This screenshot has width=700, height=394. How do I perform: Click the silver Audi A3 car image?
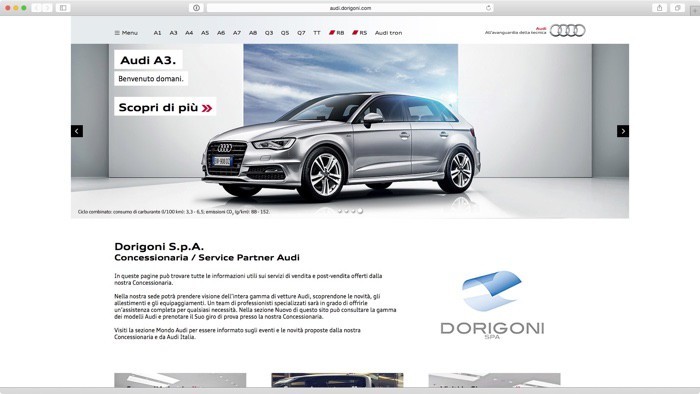pos(342,147)
